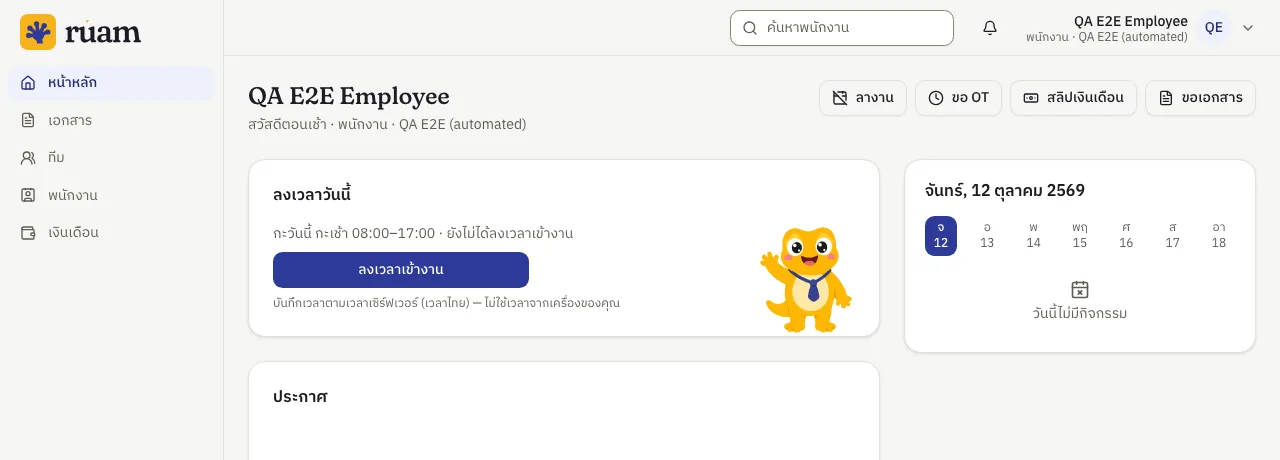
Task: Click the shift text 'กะวันนี้: กะเช้า 08:00–17:00'
Action: [x=354, y=233]
